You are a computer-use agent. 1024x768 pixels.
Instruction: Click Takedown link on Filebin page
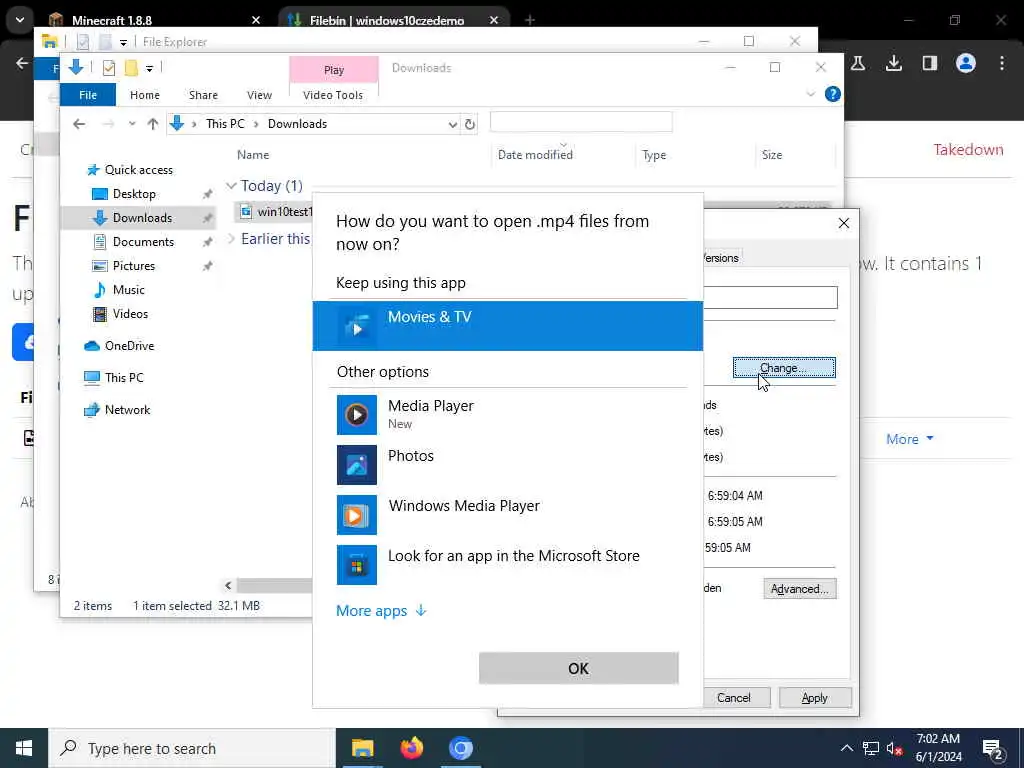point(968,150)
